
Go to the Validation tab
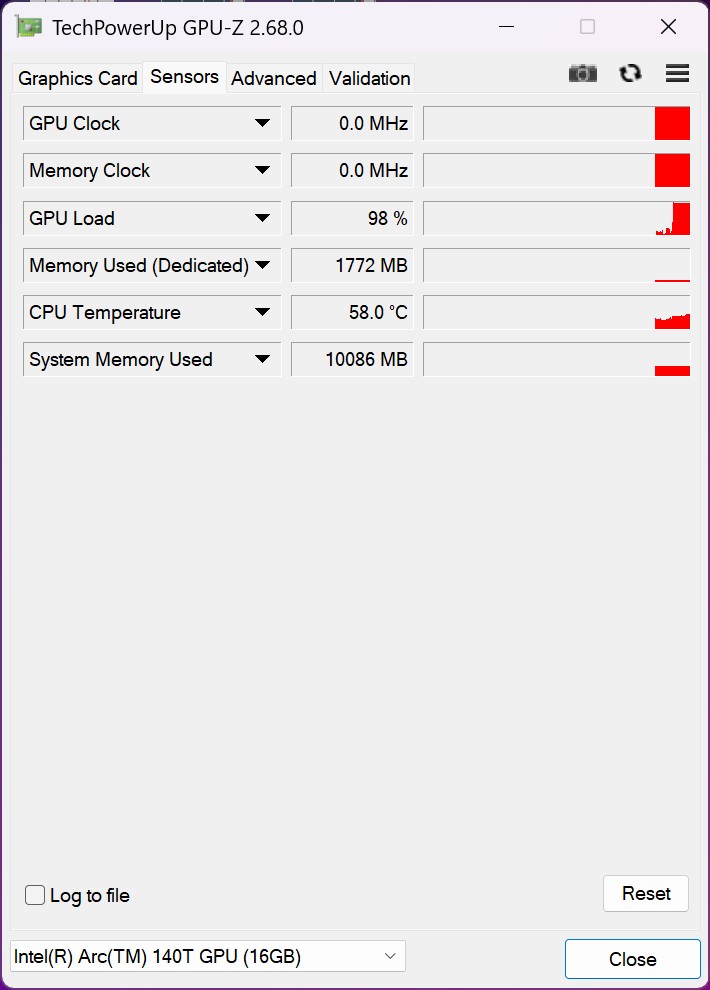click(369, 78)
